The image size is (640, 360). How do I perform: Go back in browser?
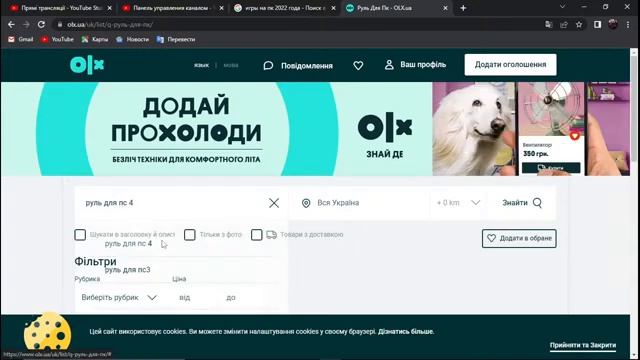tap(11, 24)
